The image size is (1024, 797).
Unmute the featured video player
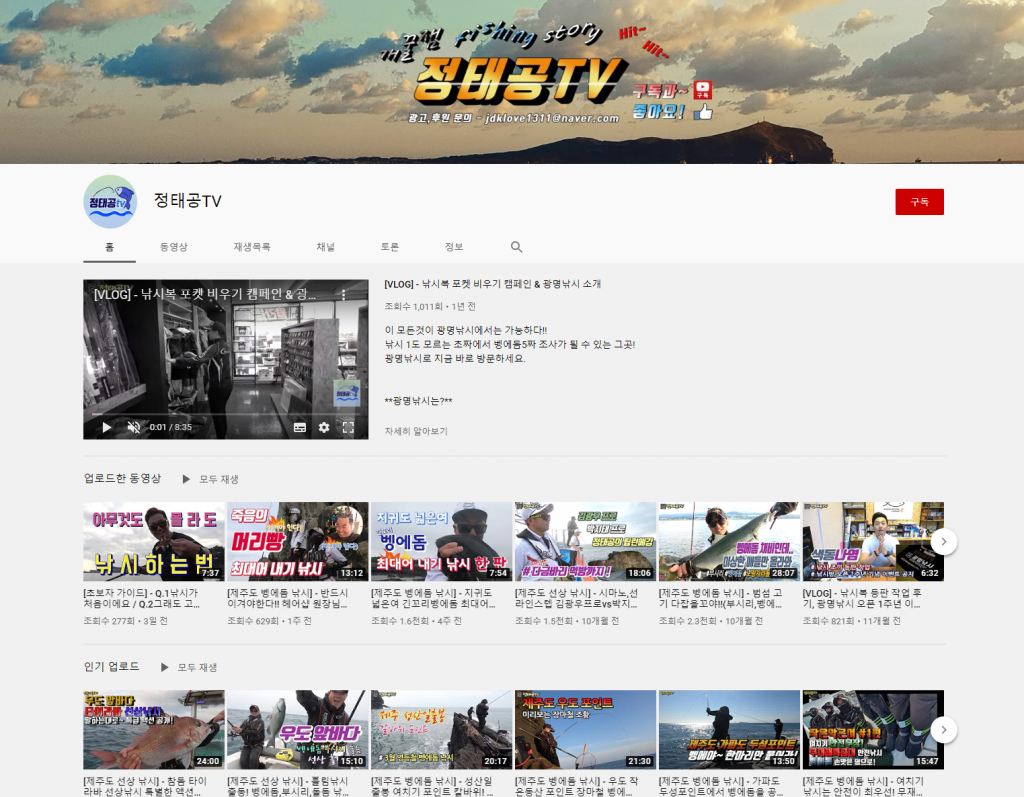tap(134, 427)
